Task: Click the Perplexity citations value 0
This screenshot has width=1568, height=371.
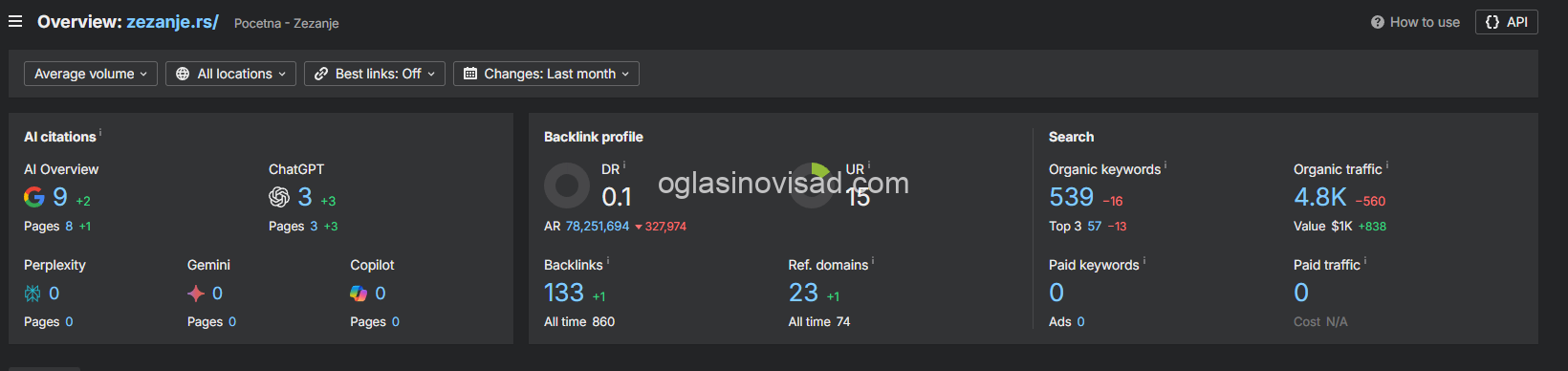Action: [x=54, y=294]
